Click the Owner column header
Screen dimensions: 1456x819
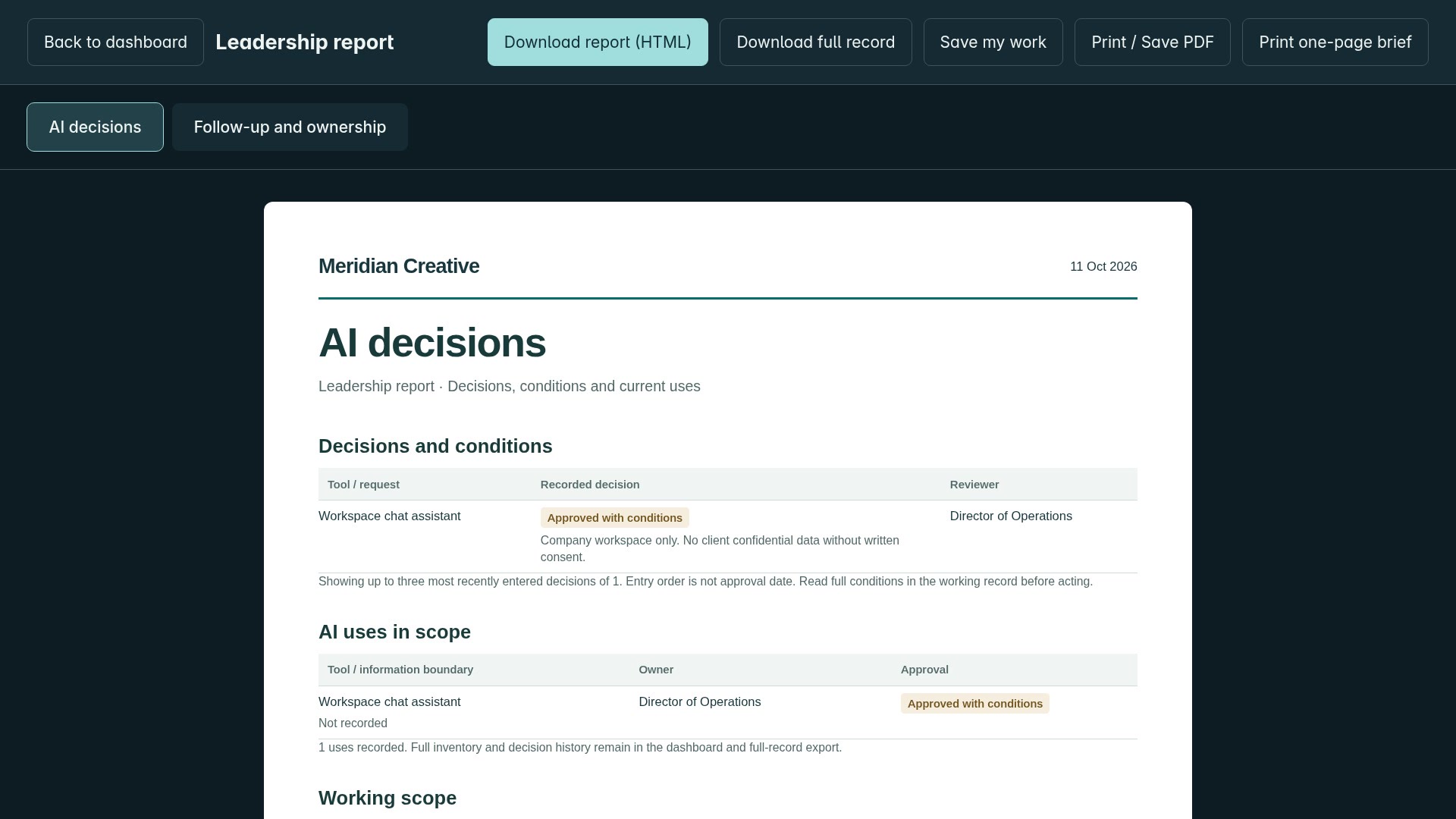(656, 670)
